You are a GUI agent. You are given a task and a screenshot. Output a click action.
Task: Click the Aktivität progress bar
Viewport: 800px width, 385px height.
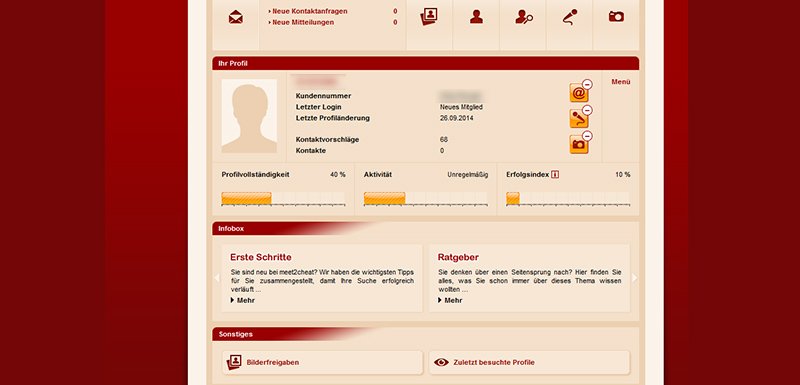[x=426, y=198]
